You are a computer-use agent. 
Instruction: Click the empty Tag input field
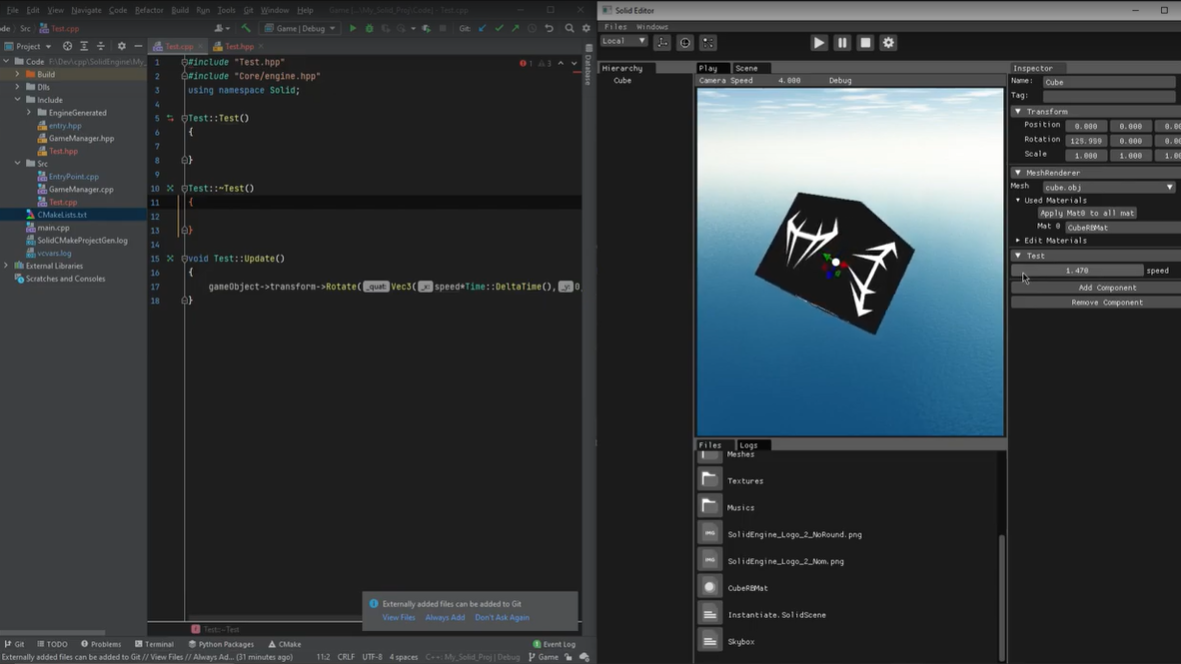(x=1109, y=96)
